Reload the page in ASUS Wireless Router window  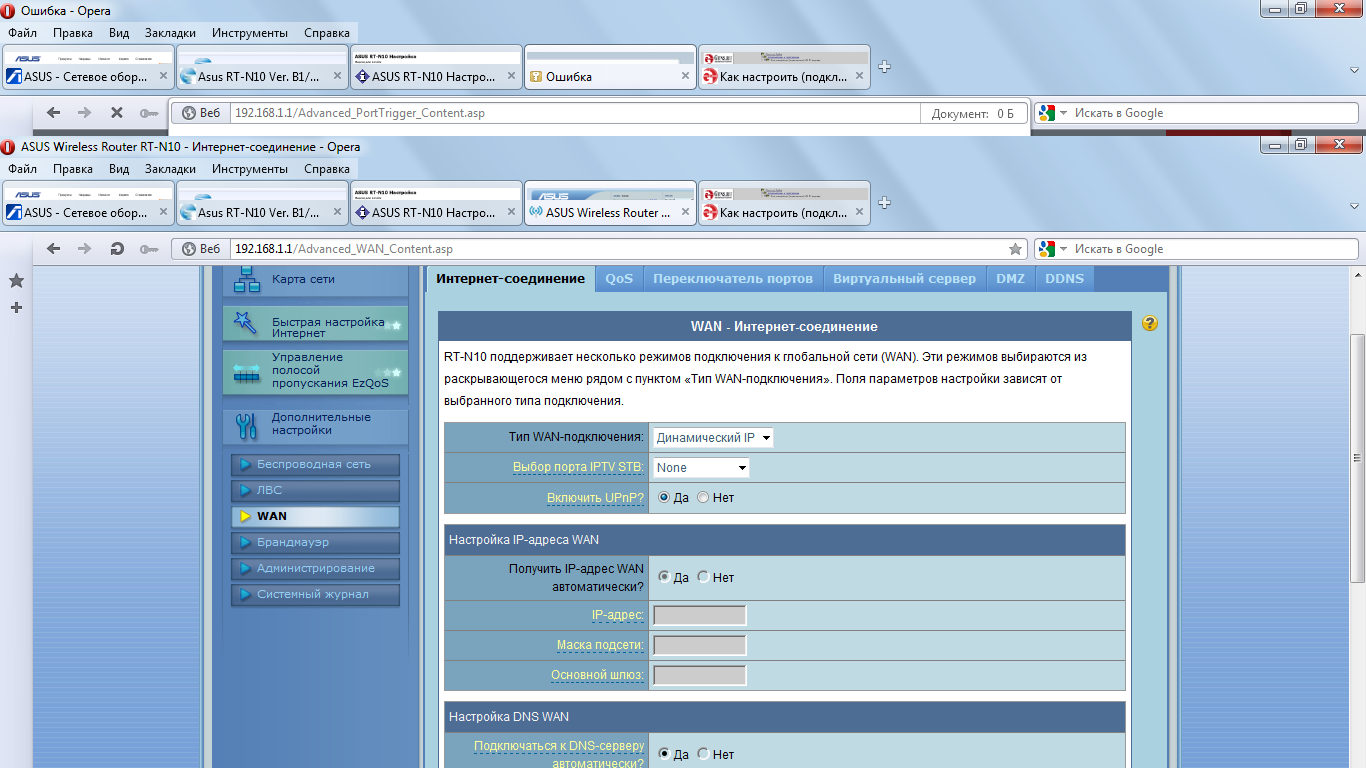116,249
